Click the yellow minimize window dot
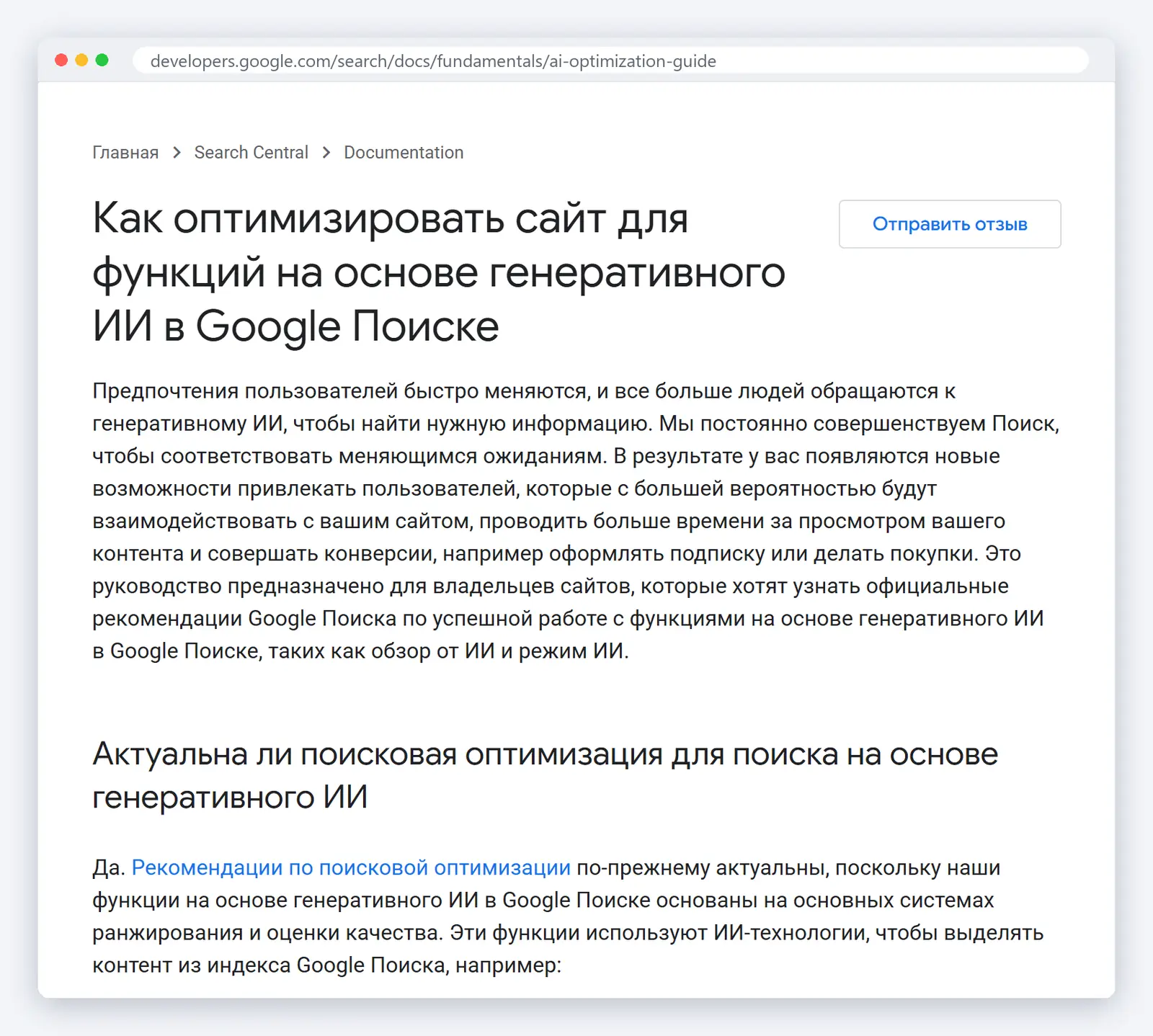This screenshot has height=1036, width=1153. click(x=81, y=61)
